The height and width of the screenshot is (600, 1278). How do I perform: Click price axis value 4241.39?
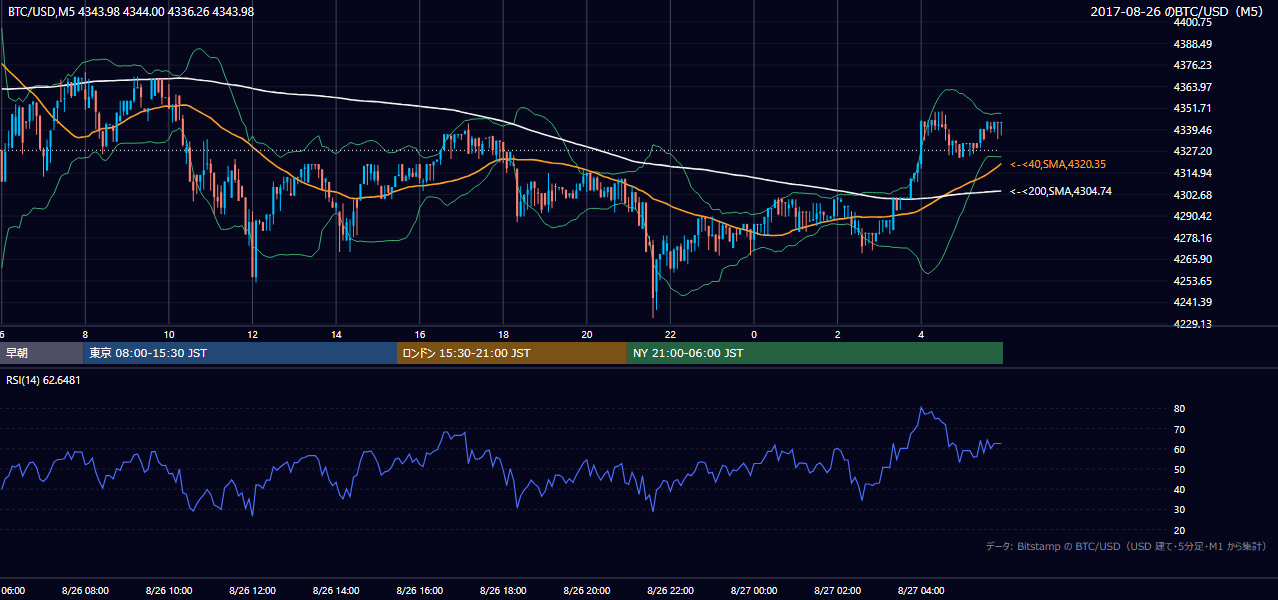point(1193,302)
